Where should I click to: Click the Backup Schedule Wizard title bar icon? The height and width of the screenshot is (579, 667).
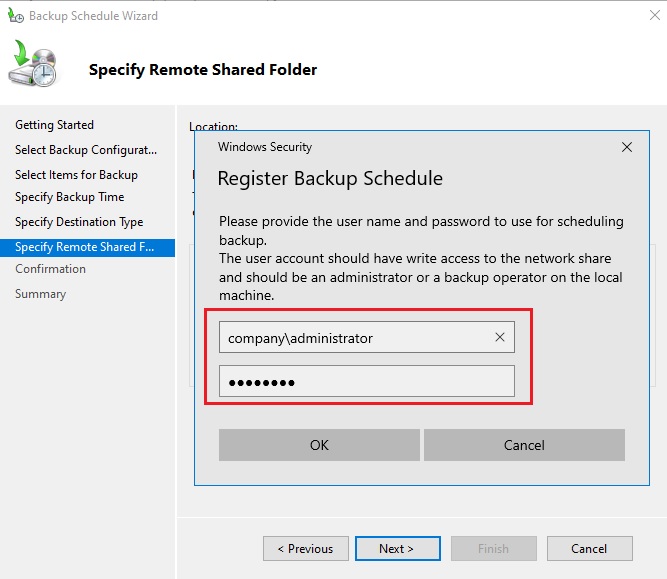pyautogui.click(x=15, y=16)
